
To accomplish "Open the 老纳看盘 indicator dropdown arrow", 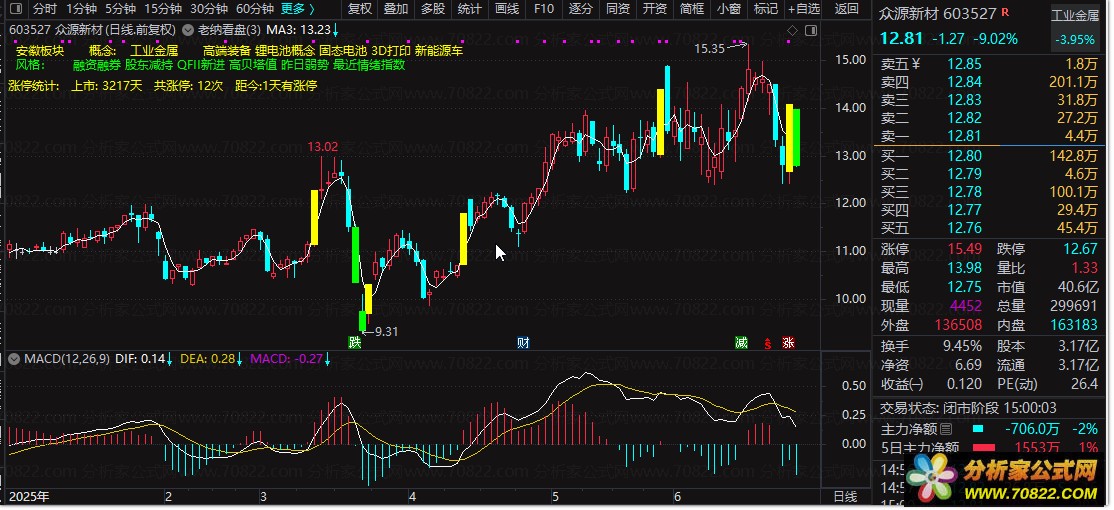I will (x=187, y=30).
